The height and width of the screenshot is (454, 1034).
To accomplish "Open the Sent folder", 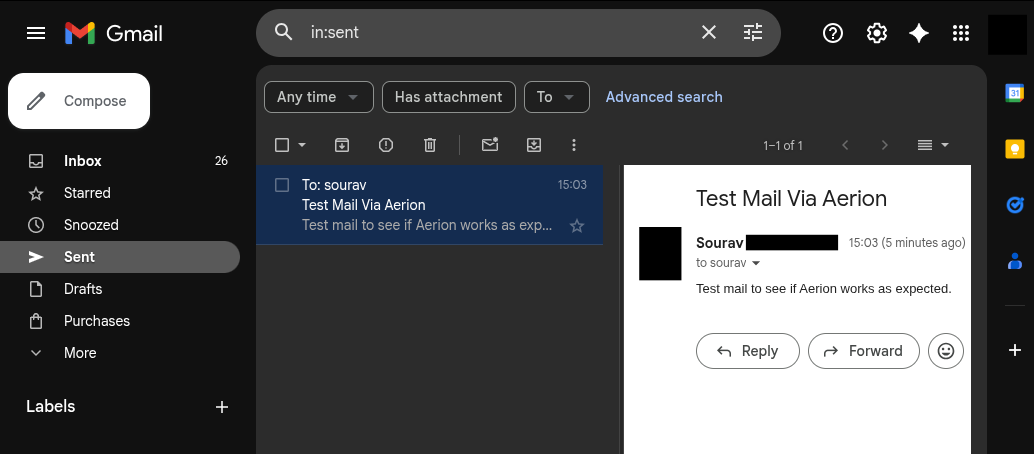I will 120,257.
